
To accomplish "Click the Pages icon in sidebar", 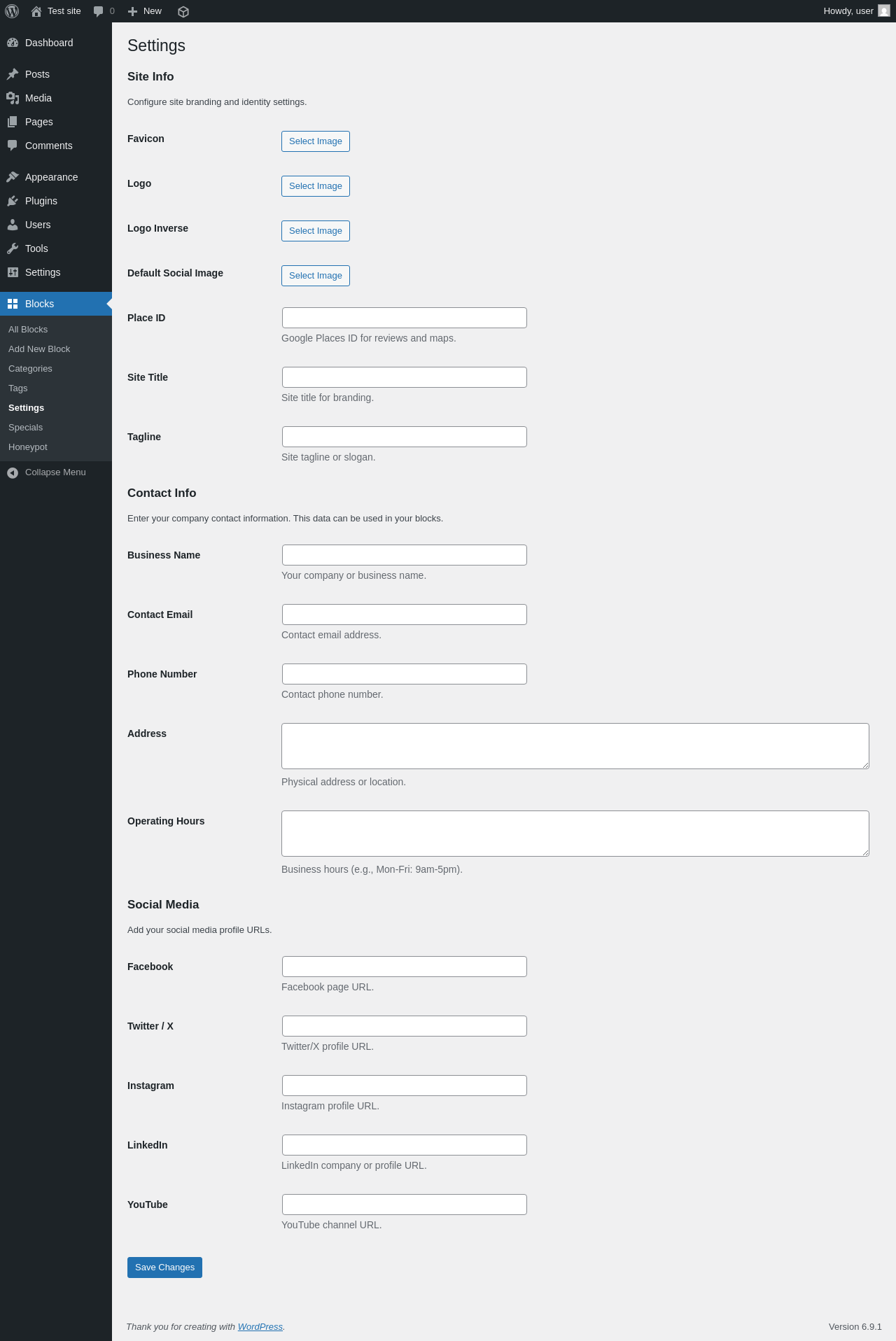I will tap(13, 122).
